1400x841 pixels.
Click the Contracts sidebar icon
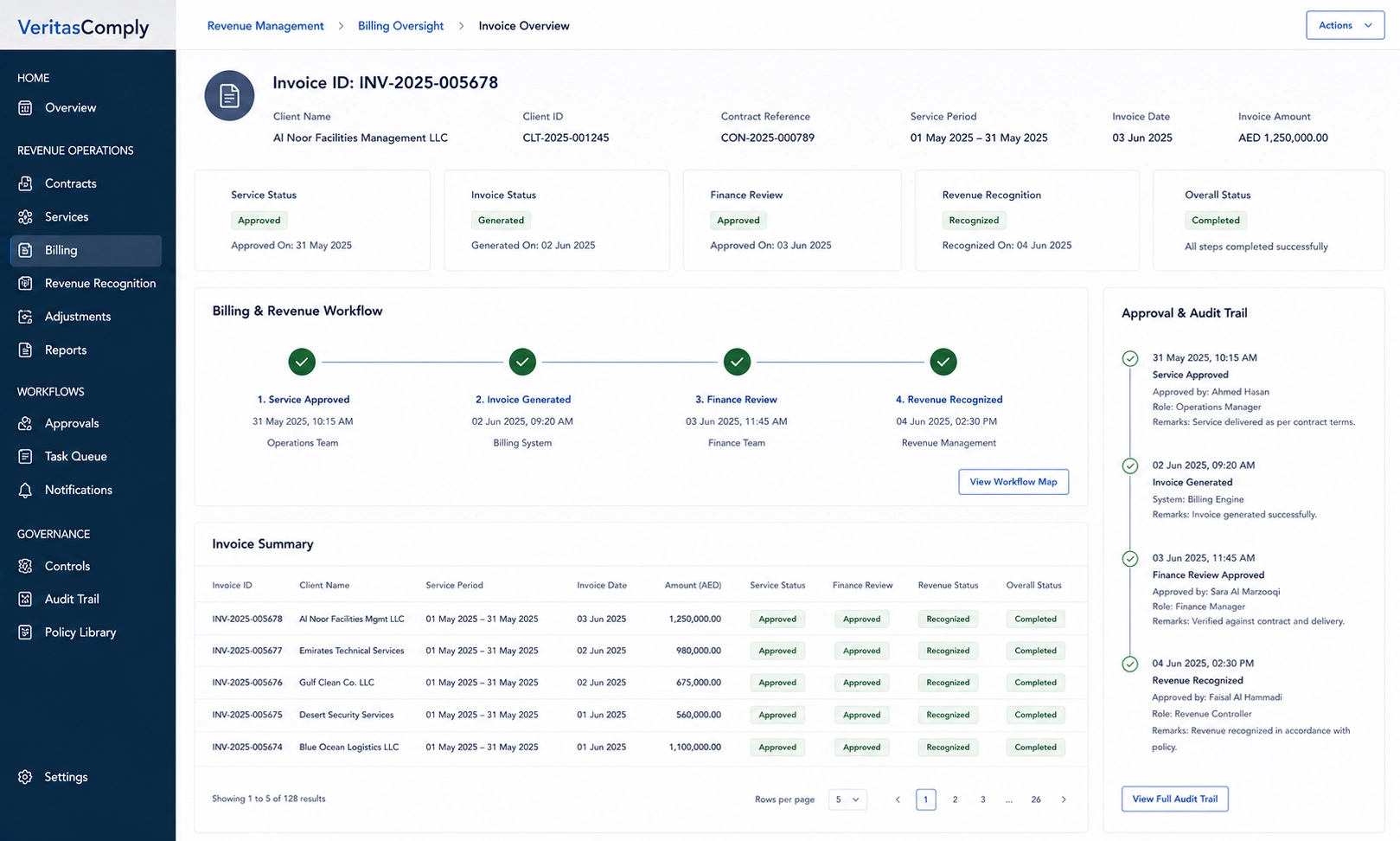click(25, 183)
